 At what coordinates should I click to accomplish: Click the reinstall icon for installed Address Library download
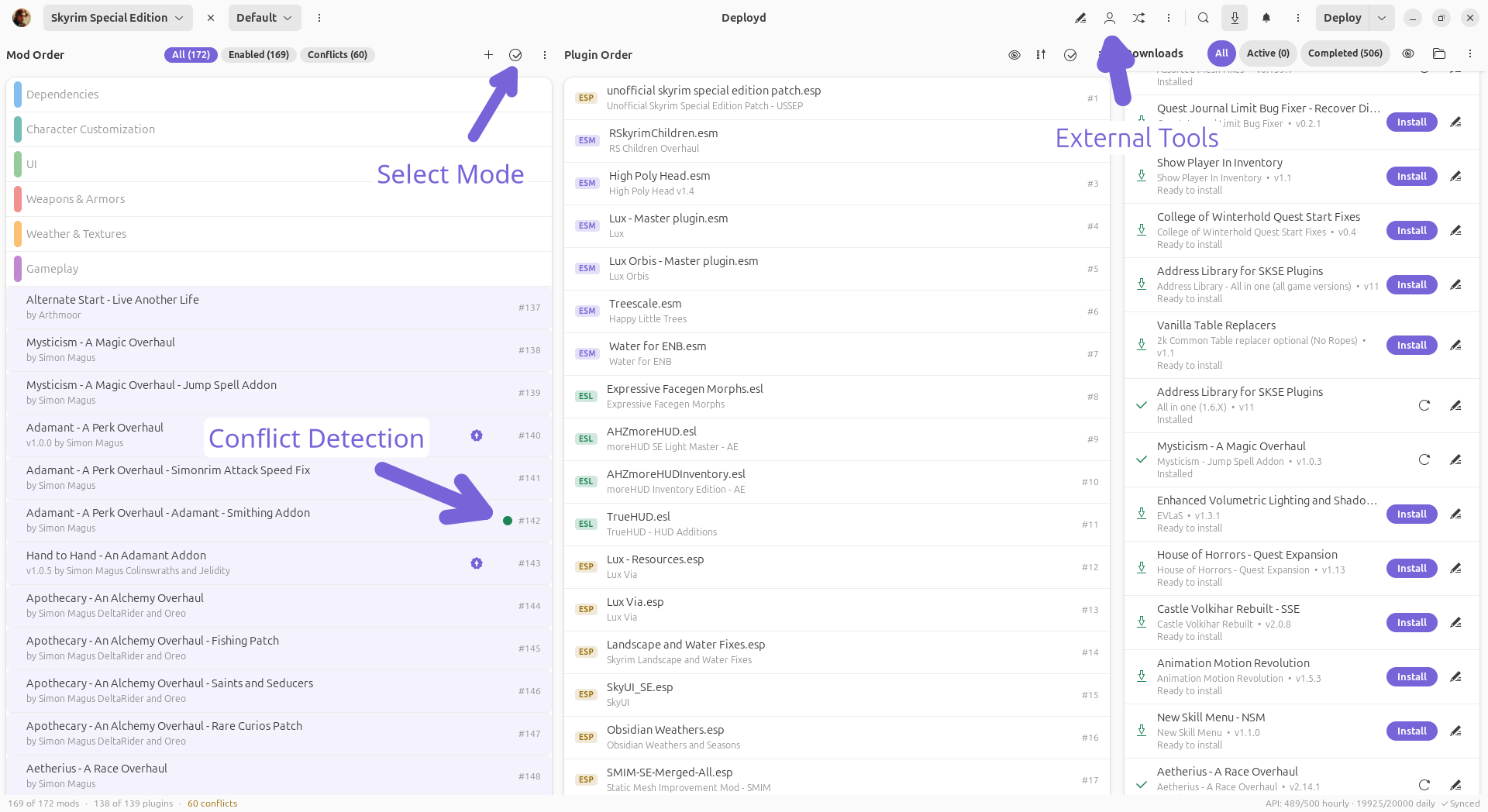1424,405
